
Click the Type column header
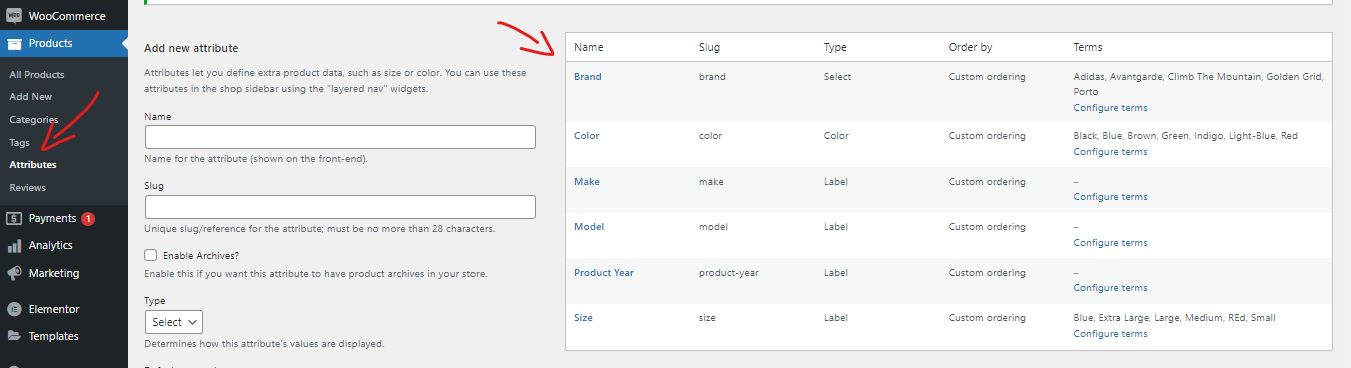[x=835, y=48]
